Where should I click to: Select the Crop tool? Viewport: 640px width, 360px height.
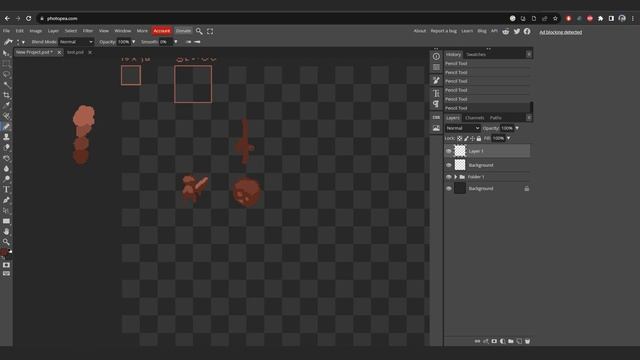click(6, 95)
